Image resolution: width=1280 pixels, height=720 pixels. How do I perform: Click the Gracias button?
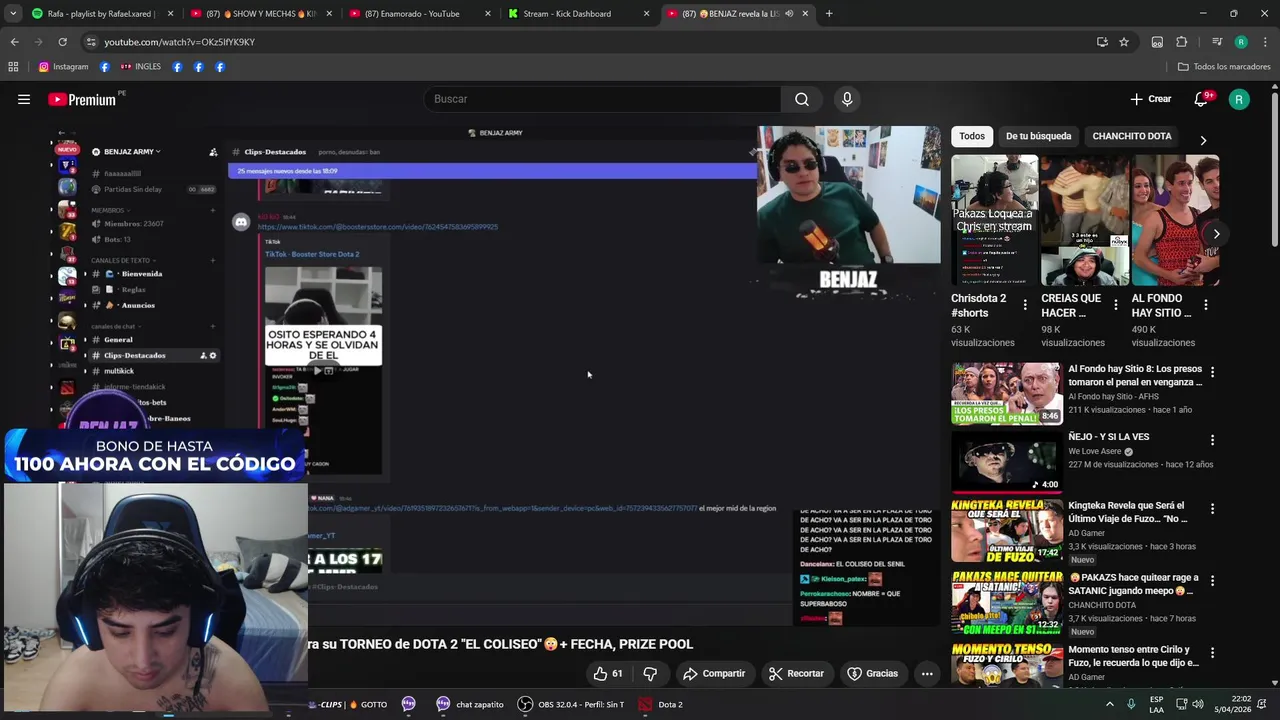tap(873, 674)
